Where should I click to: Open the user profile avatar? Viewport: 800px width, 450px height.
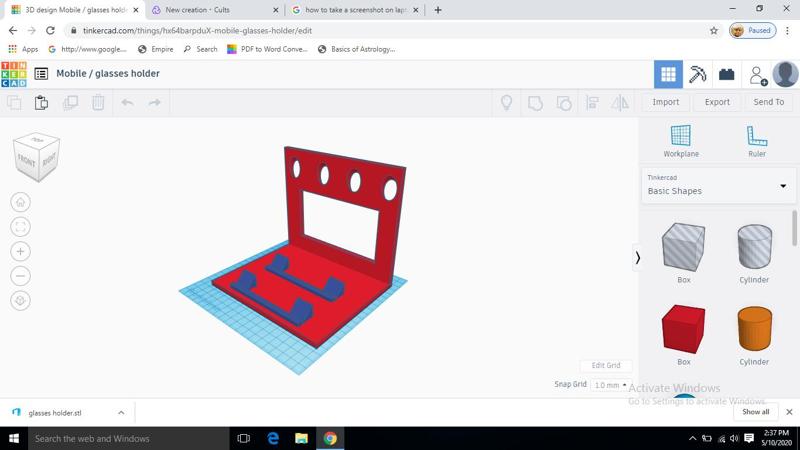pyautogui.click(x=785, y=74)
